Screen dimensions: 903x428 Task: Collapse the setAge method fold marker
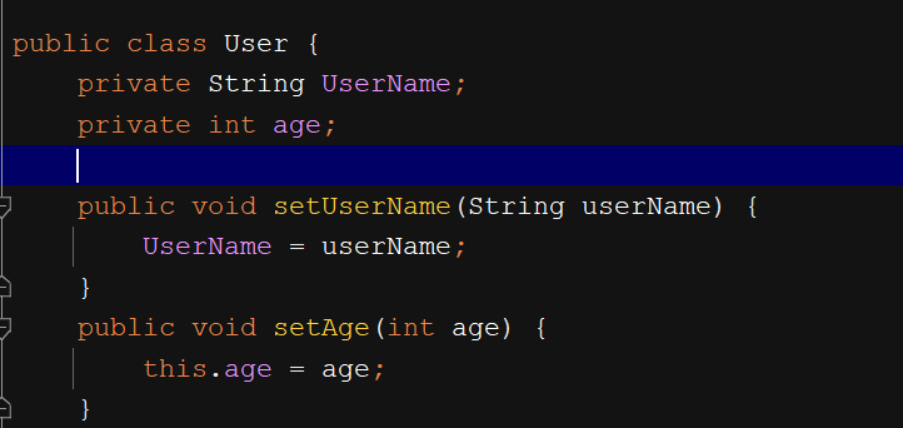tap(5, 327)
